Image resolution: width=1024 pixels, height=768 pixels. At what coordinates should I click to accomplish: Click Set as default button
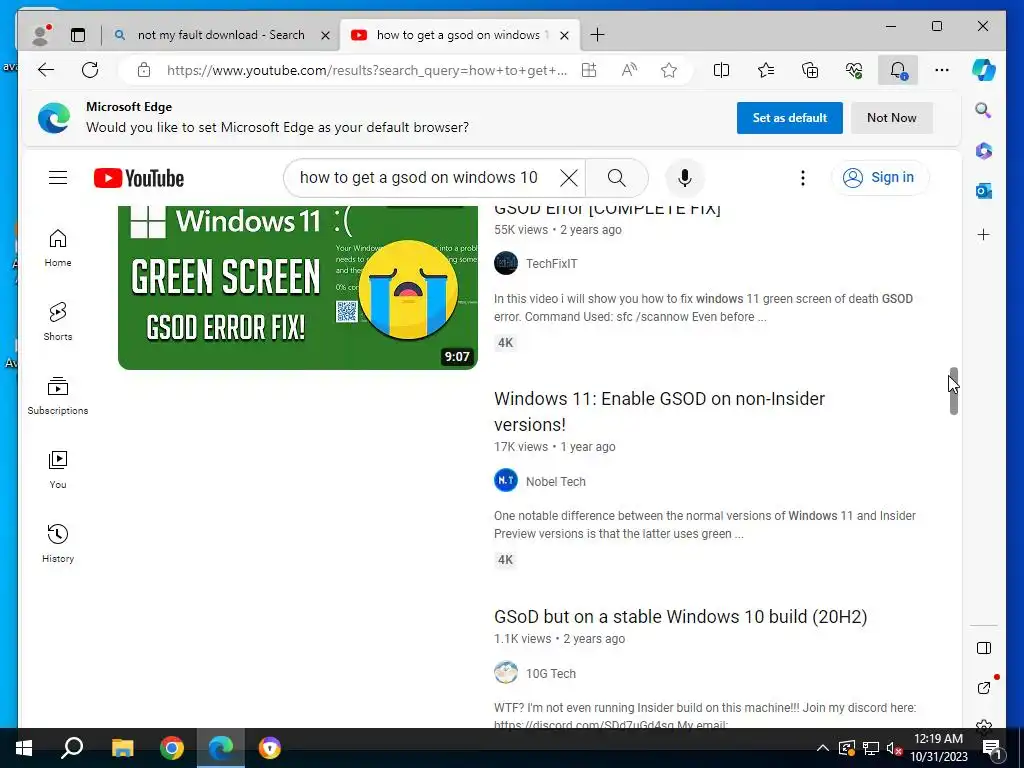(790, 118)
